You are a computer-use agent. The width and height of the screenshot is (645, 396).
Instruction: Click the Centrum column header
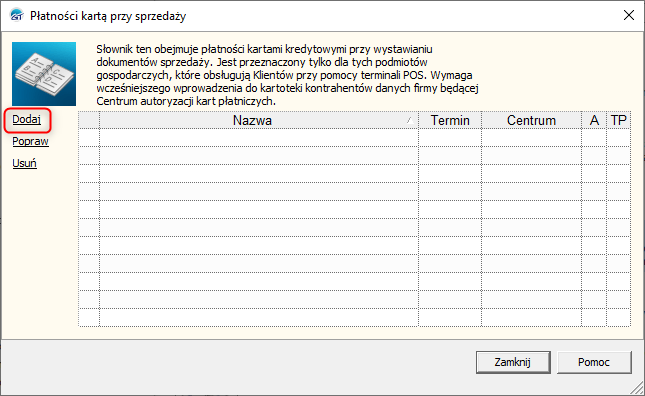tap(531, 120)
